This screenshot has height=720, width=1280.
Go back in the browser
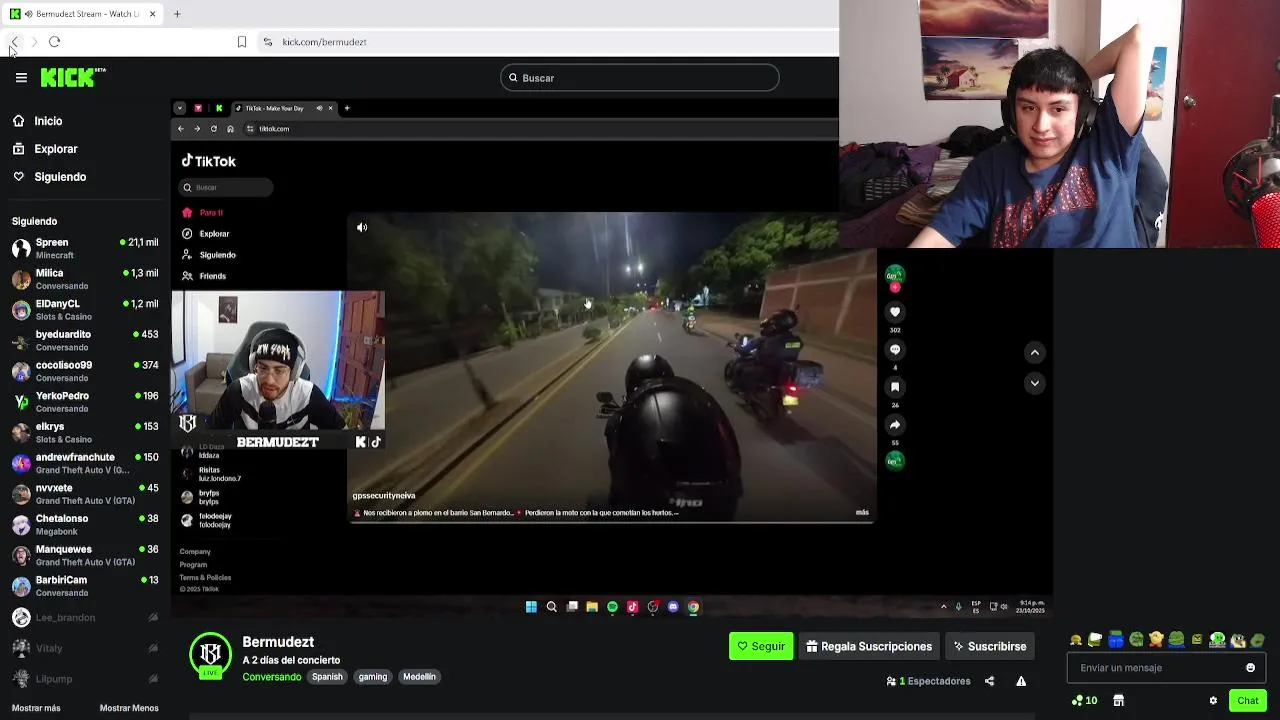[14, 42]
